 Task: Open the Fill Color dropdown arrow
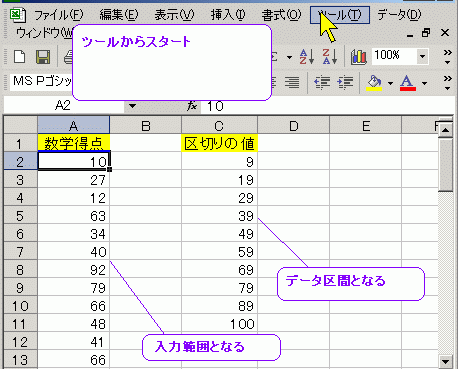(390, 83)
